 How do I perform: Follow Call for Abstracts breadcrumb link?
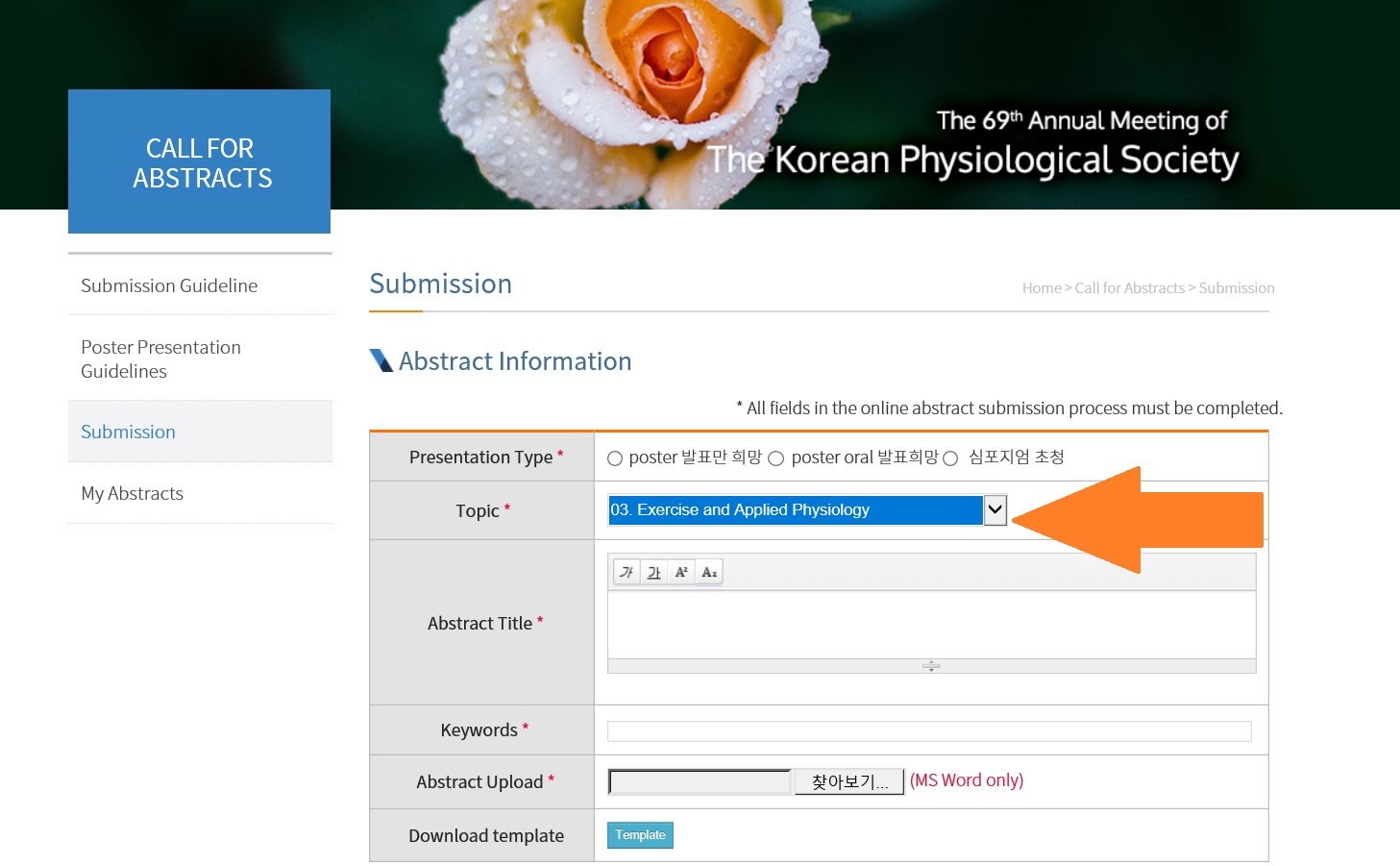click(1129, 288)
